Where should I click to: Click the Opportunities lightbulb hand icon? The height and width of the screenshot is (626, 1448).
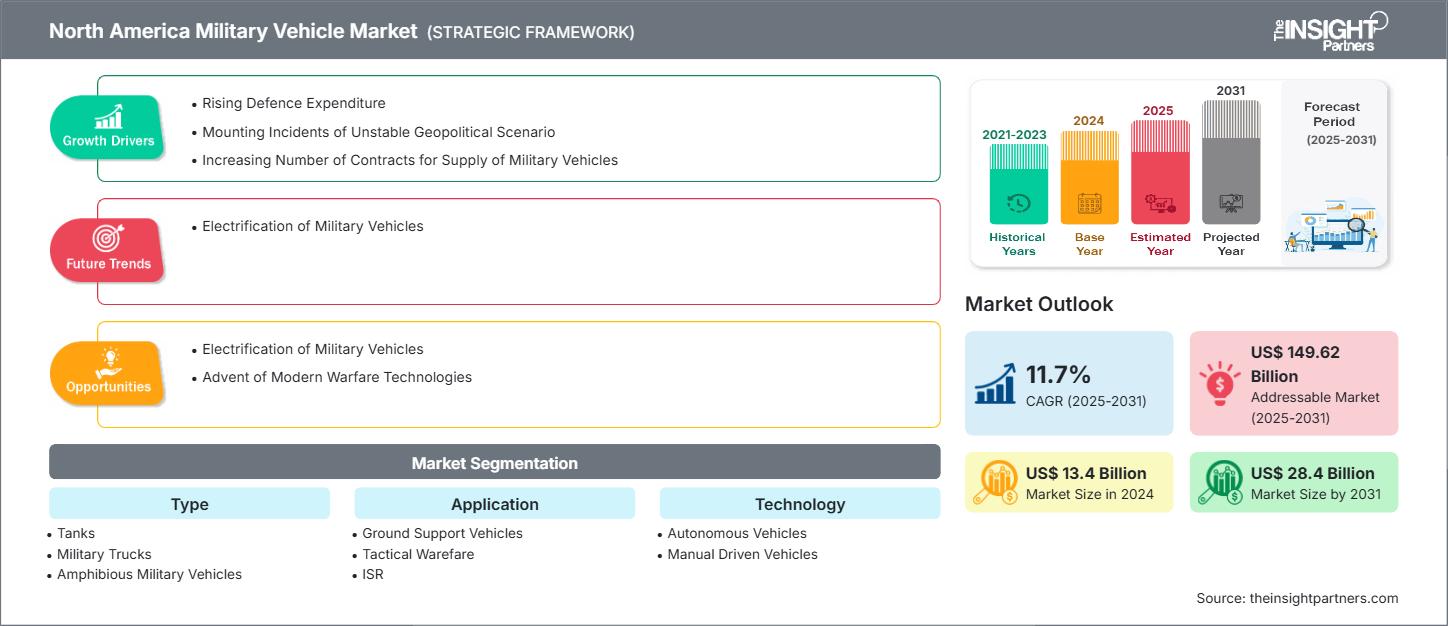(108, 361)
